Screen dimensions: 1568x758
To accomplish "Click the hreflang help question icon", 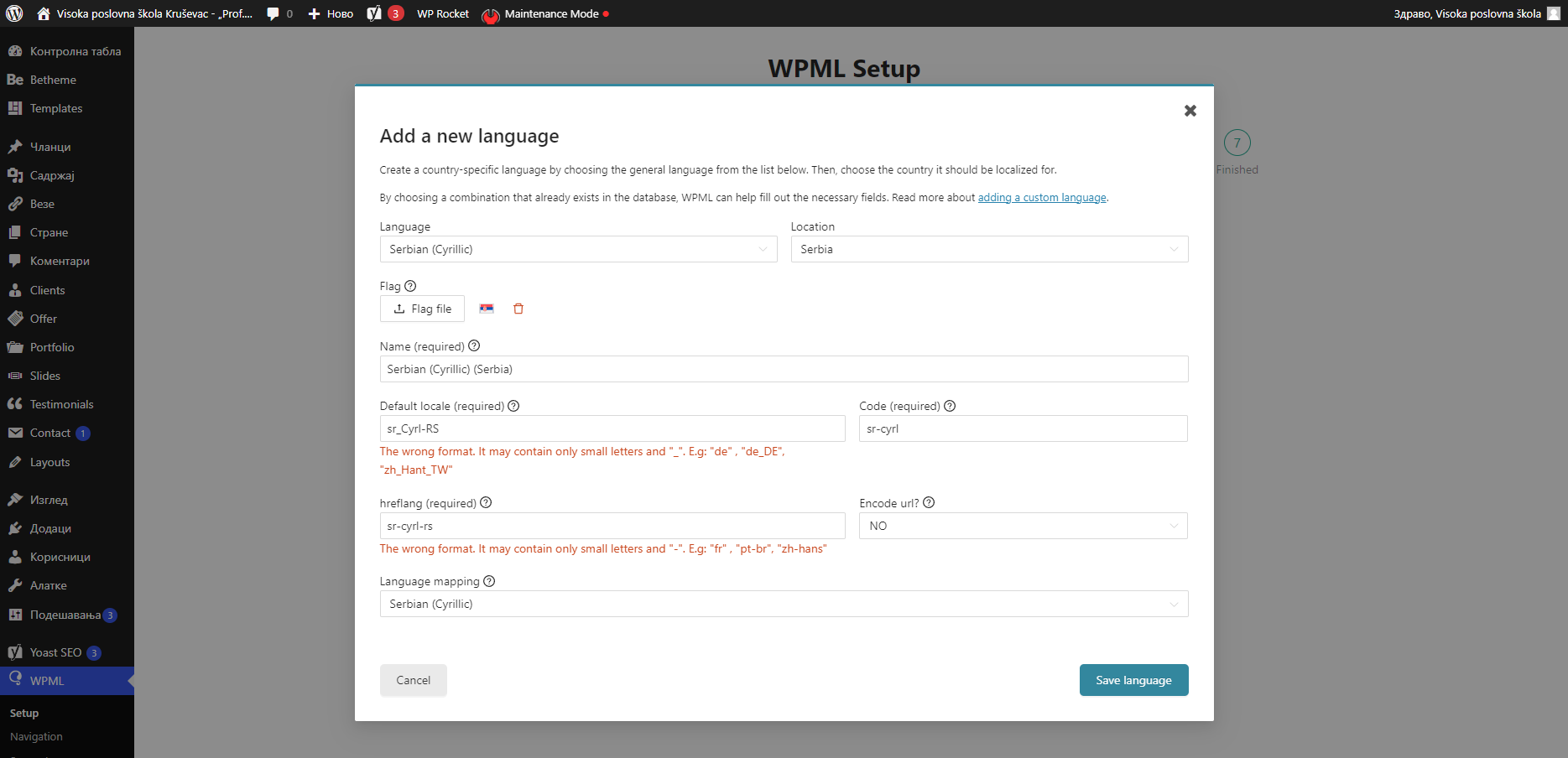I will 486,503.
